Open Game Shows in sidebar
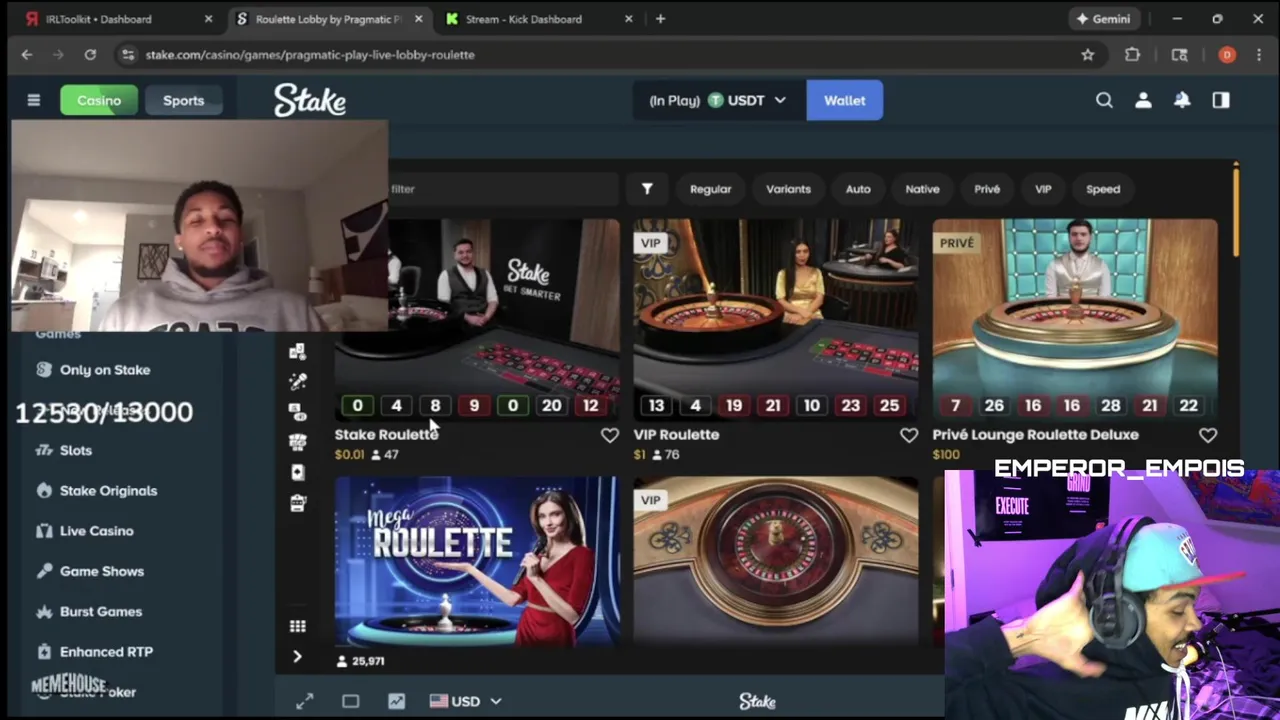1280x720 pixels. pyautogui.click(x=102, y=571)
